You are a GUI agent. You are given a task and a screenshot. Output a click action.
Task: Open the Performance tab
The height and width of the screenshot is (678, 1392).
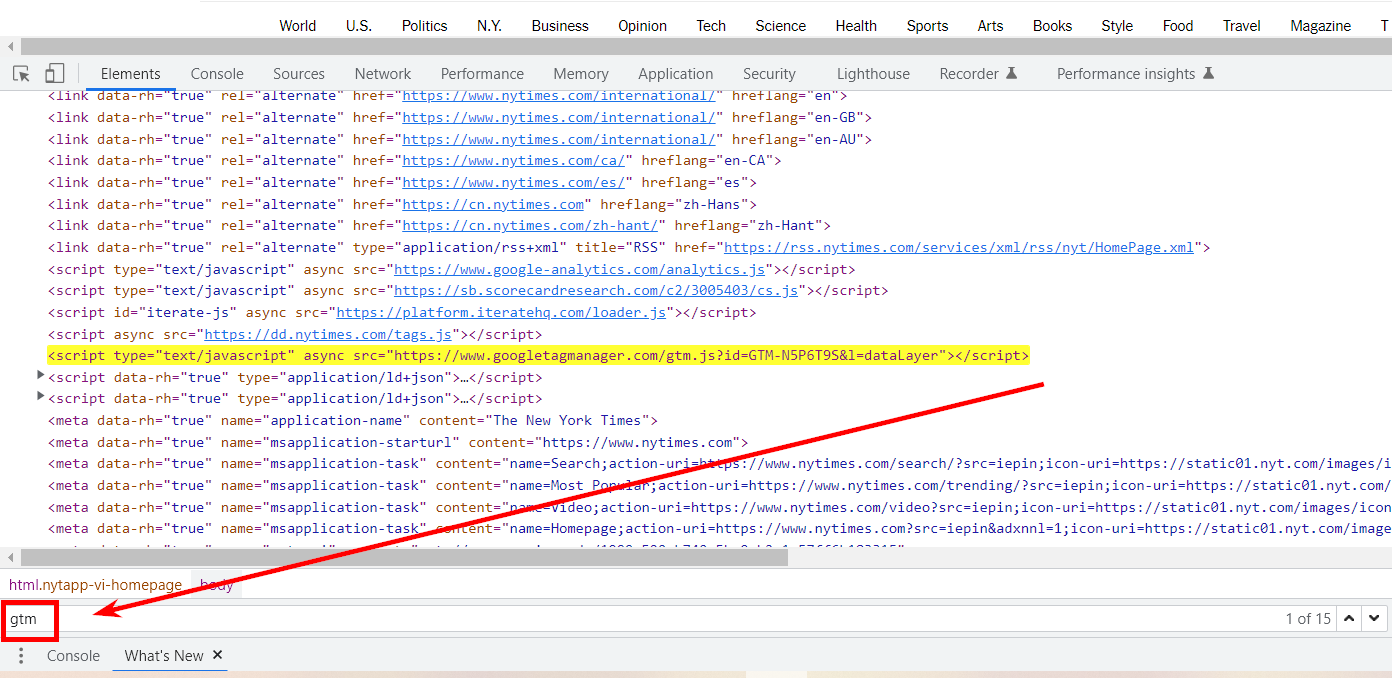click(482, 74)
